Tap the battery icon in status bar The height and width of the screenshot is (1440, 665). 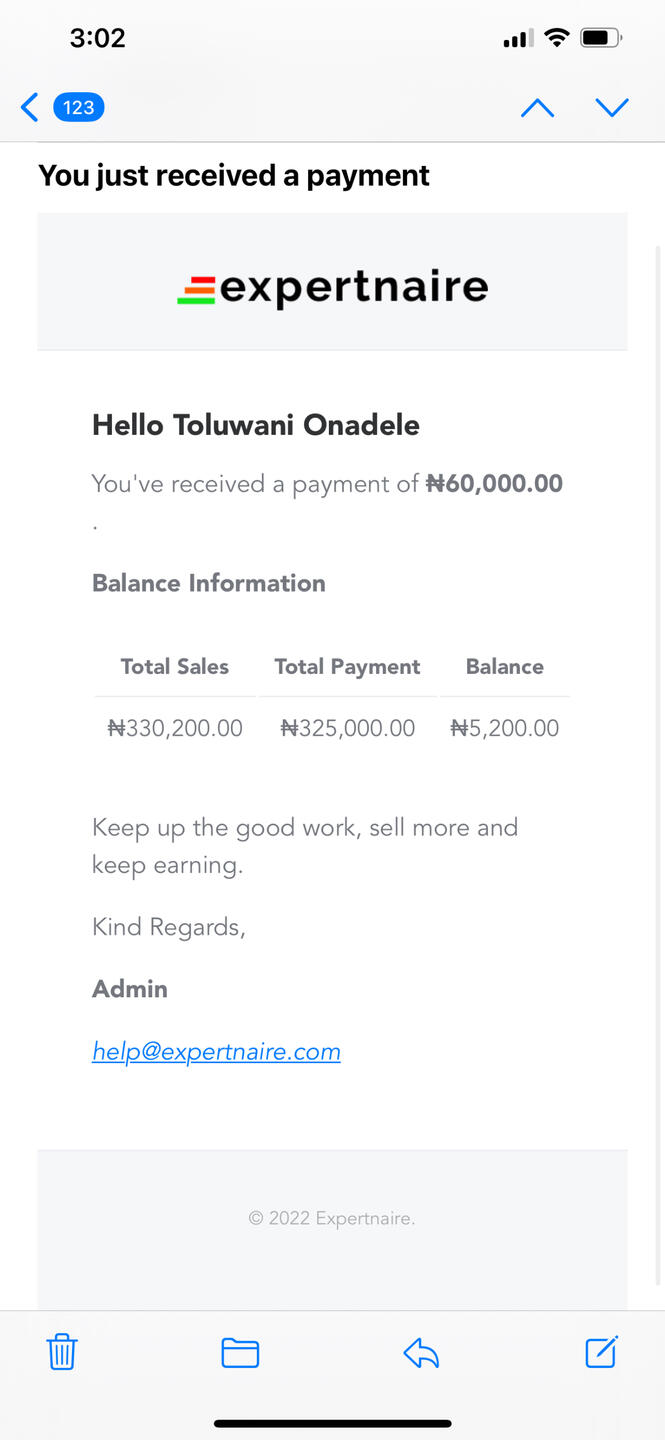click(600, 38)
